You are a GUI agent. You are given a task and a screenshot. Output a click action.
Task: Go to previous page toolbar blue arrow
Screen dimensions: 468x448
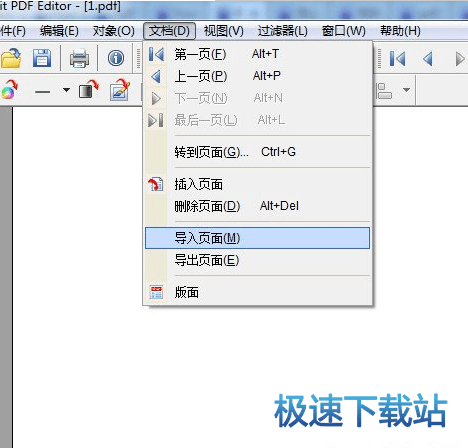tap(428, 59)
